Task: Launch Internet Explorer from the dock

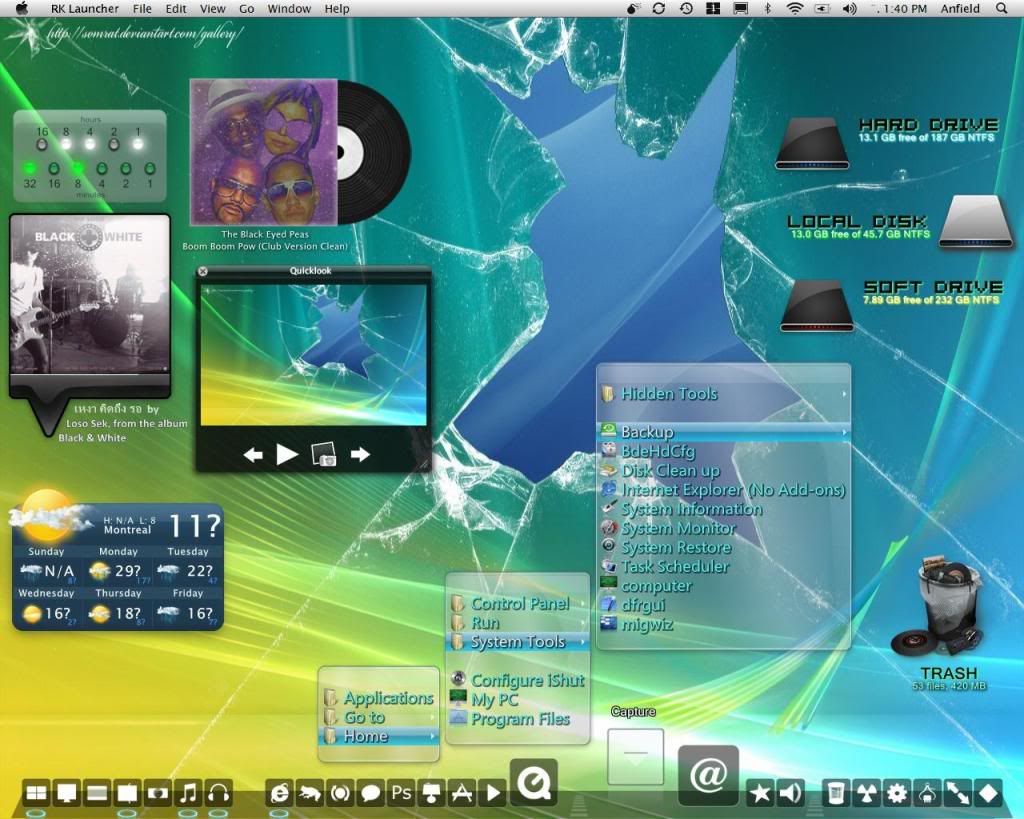Action: pos(279,793)
